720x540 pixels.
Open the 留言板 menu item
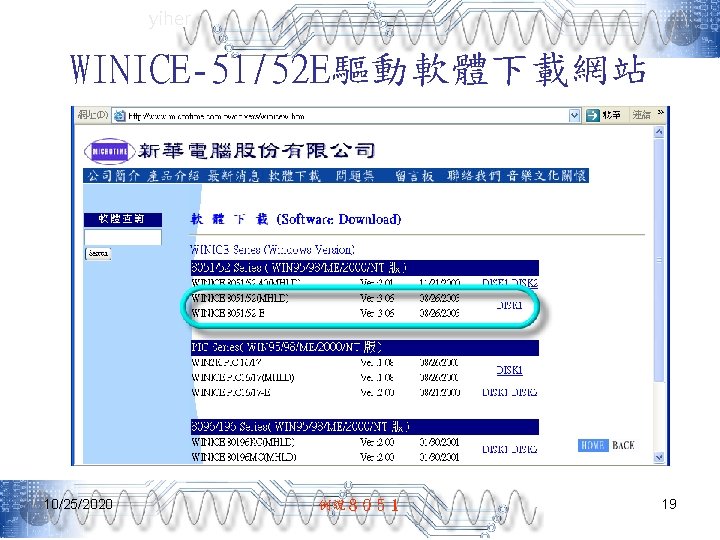[x=414, y=175]
